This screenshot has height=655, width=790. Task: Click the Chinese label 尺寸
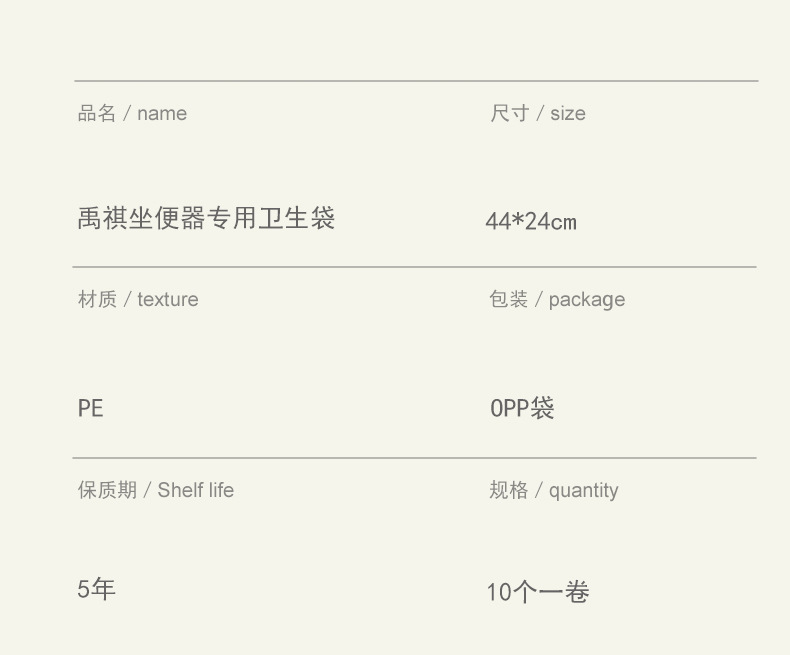click(509, 113)
